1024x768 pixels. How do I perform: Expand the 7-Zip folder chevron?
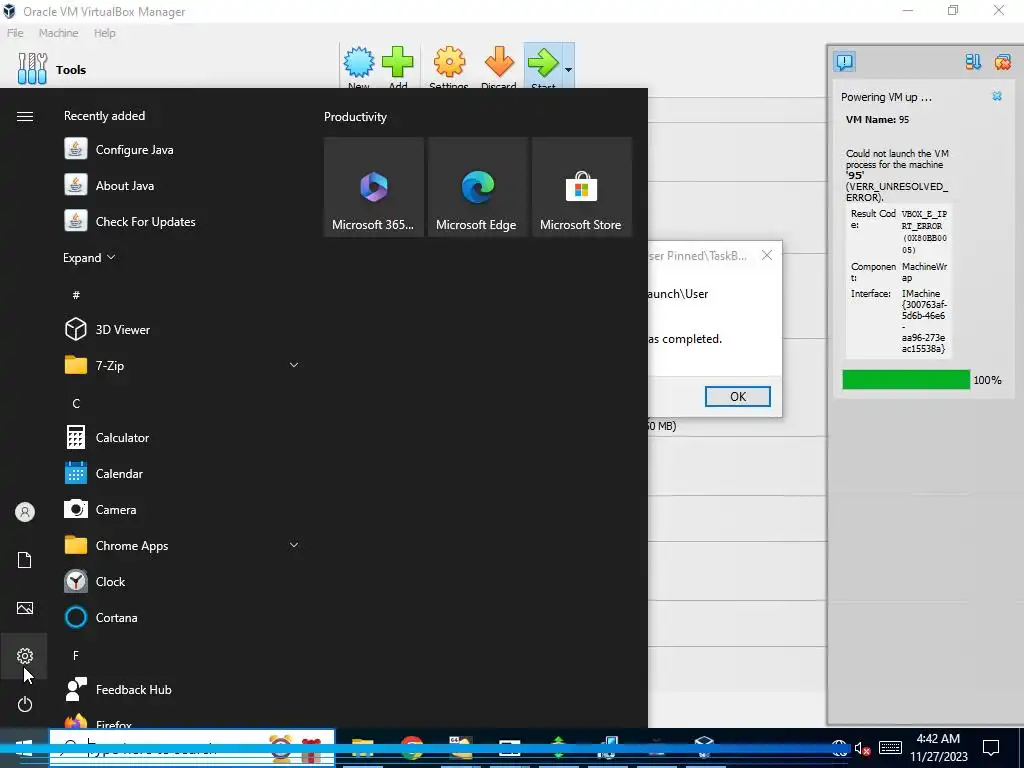(x=294, y=365)
